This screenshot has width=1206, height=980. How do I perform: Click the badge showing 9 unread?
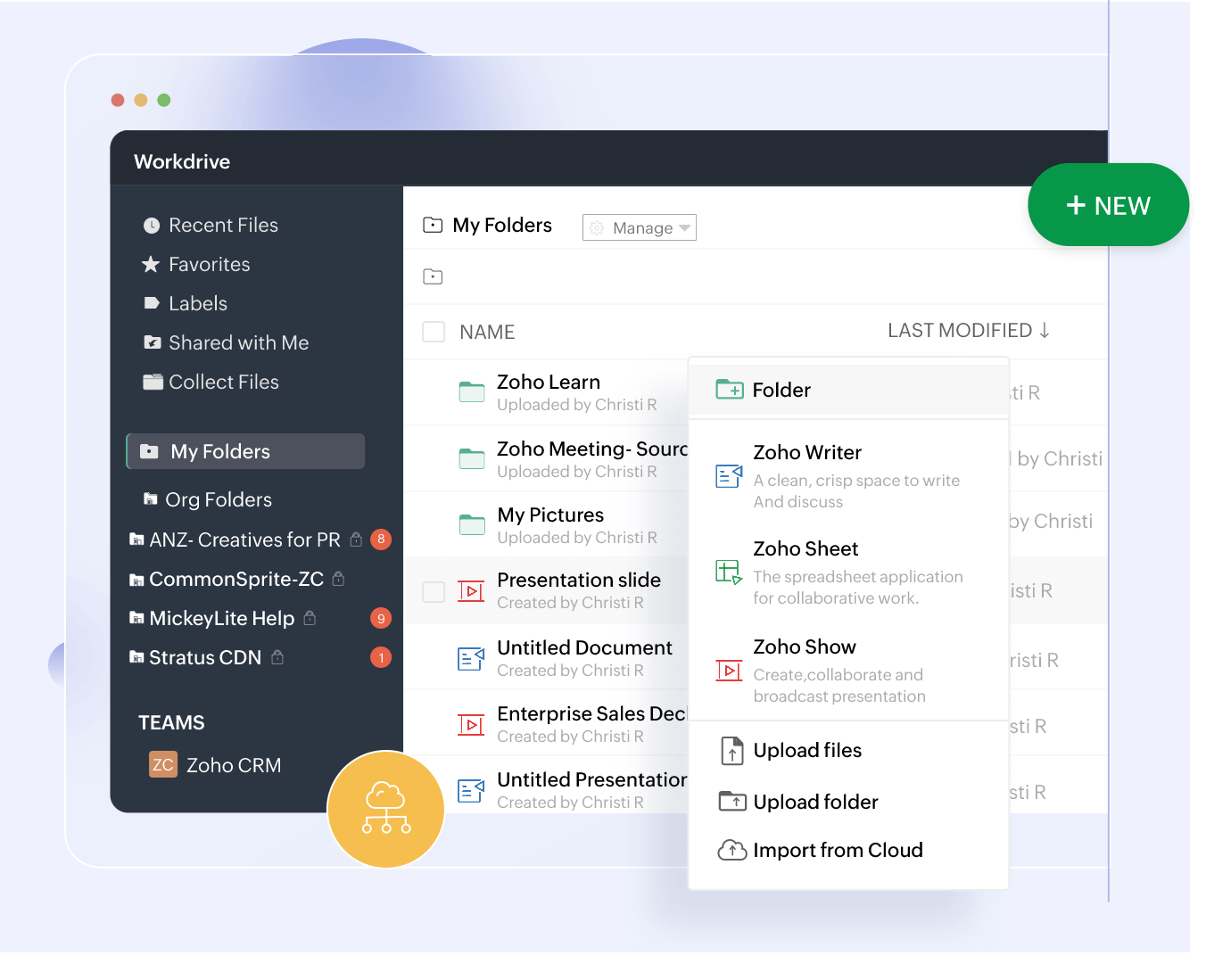tap(381, 618)
